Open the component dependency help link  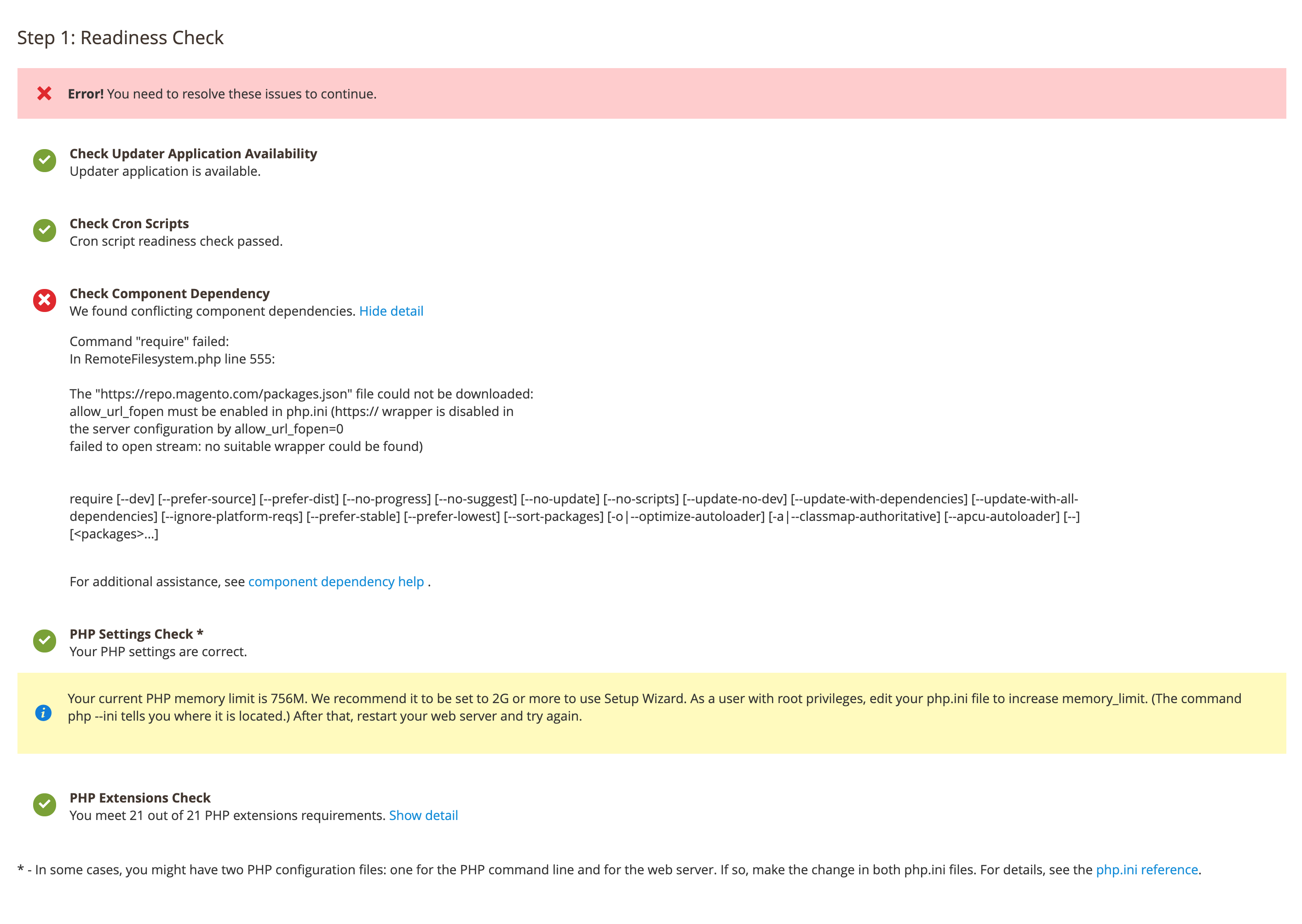(335, 582)
